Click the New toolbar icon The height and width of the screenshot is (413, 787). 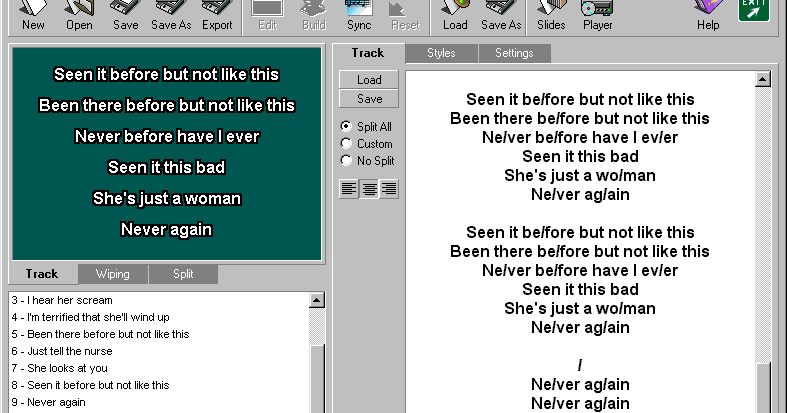(33, 15)
